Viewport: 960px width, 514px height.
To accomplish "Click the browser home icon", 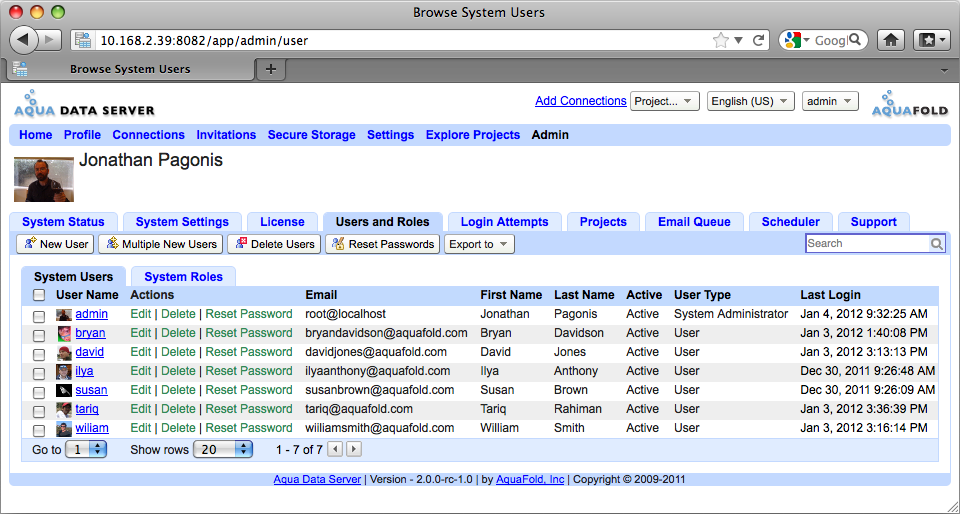I will click(x=891, y=40).
